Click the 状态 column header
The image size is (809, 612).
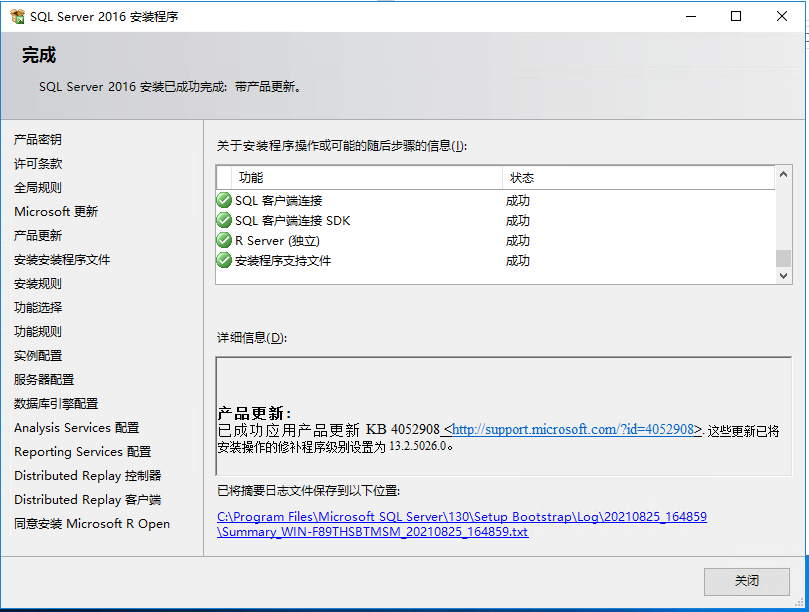pos(639,178)
